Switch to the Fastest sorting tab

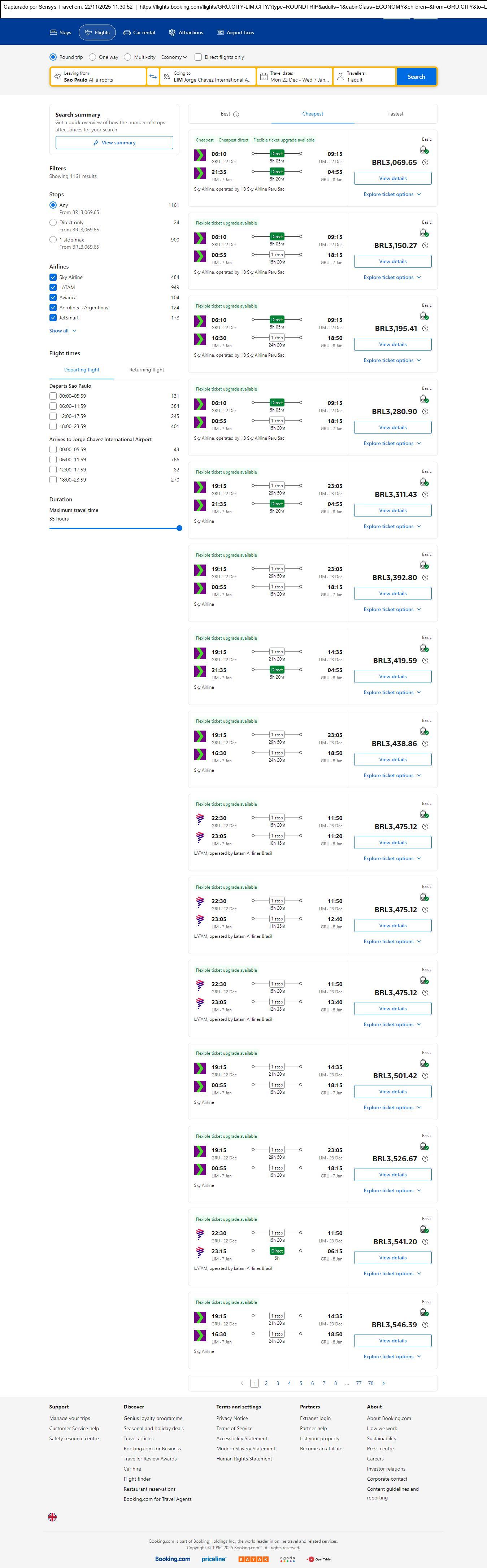click(396, 114)
